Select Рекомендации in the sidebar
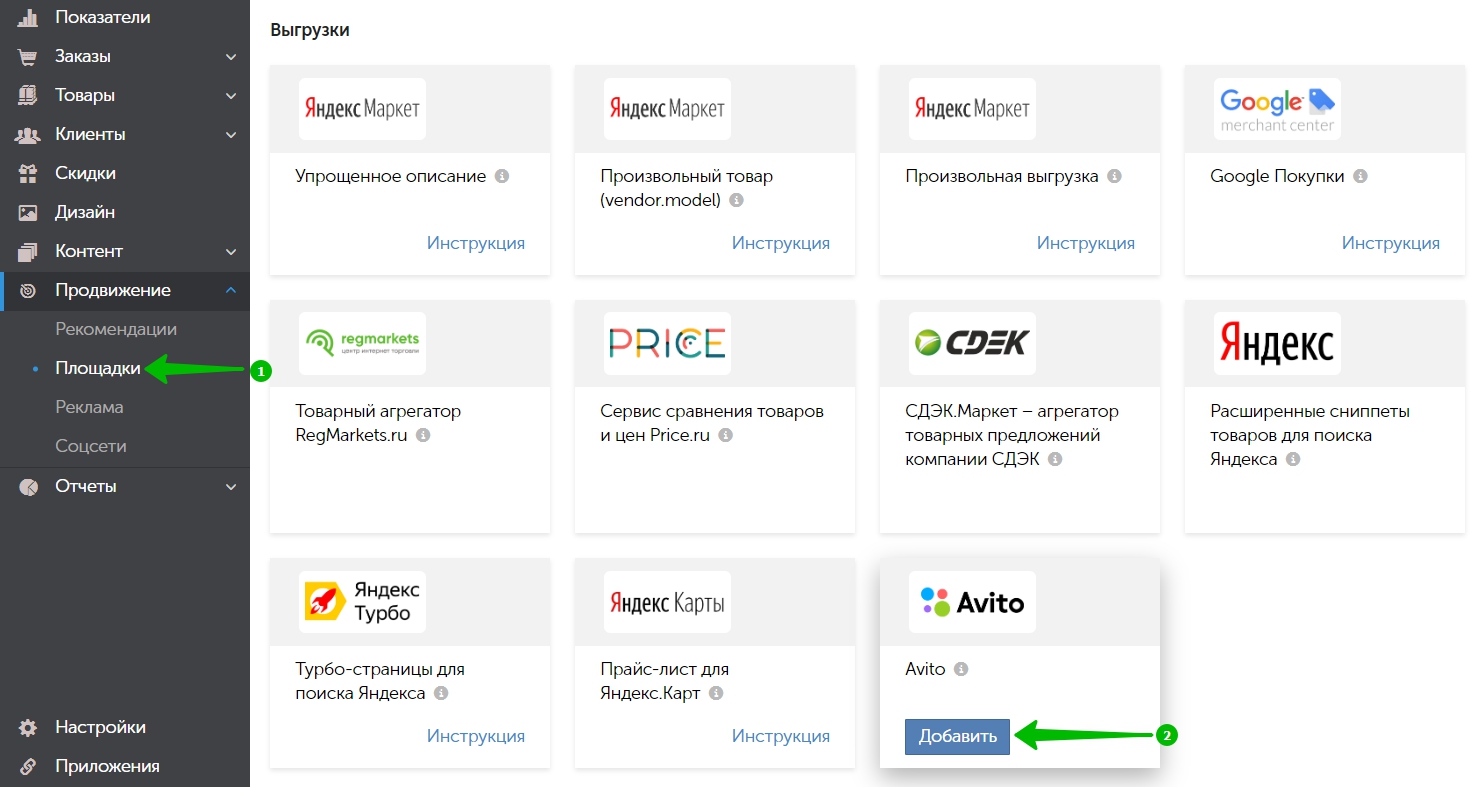 point(116,329)
